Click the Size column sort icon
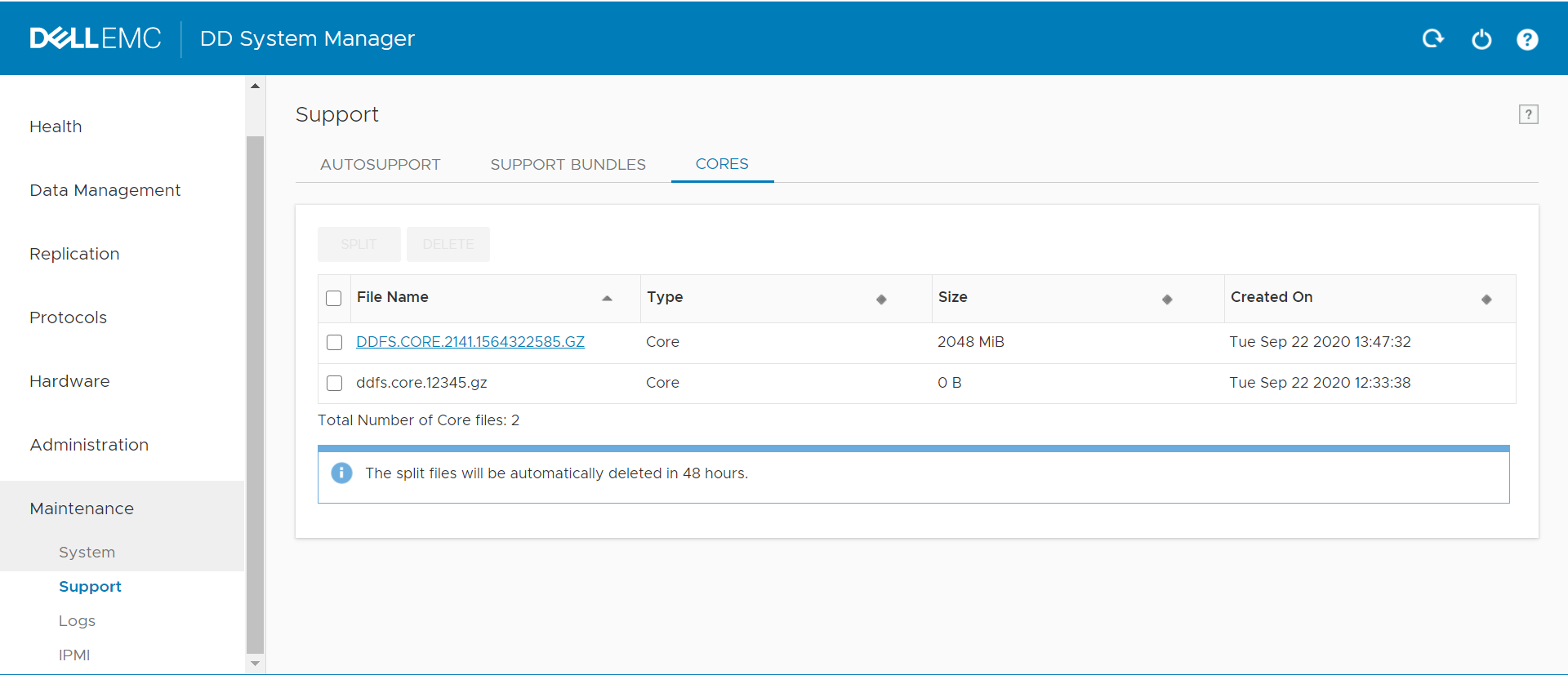 pyautogui.click(x=1167, y=300)
